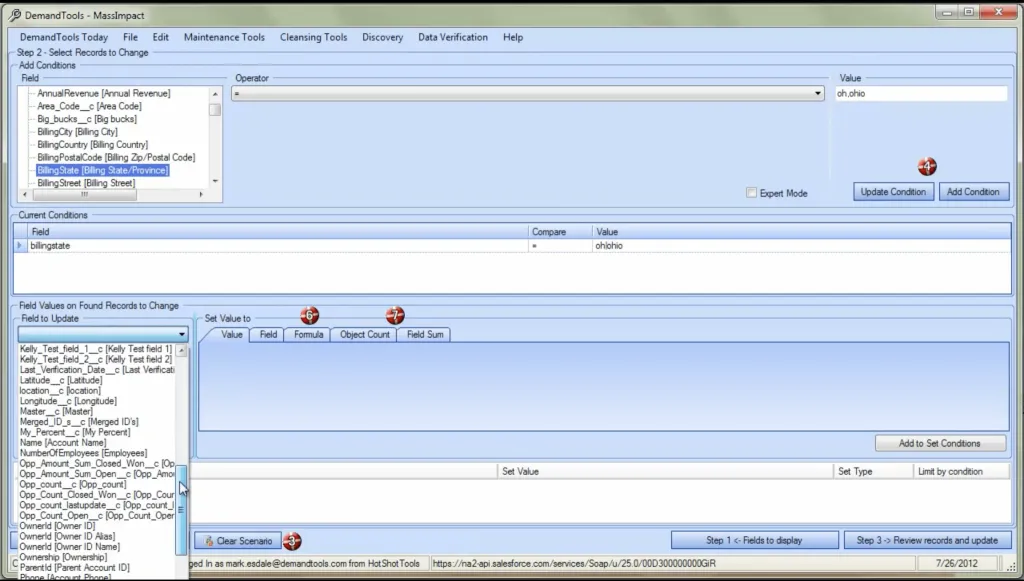
Task: Choose Master__c [Master] from the list
Action: pyautogui.click(x=56, y=412)
